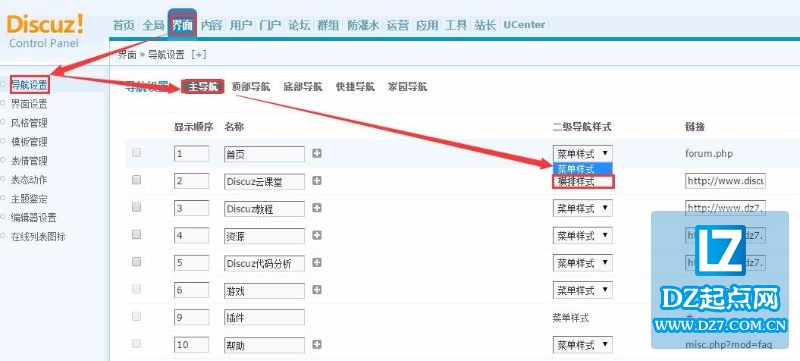Screen dimensions: 800x361
Task: Open 界面 top menu
Action: [182, 25]
